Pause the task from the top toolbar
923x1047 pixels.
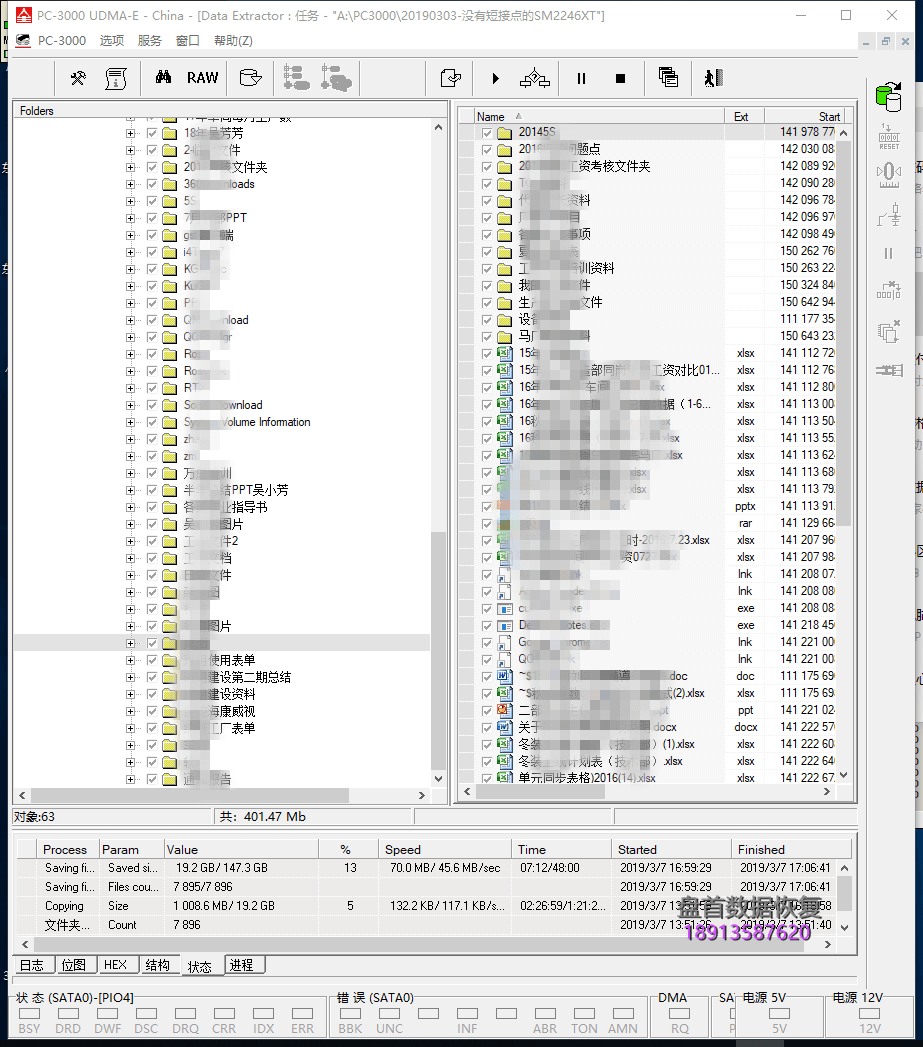tap(581, 79)
